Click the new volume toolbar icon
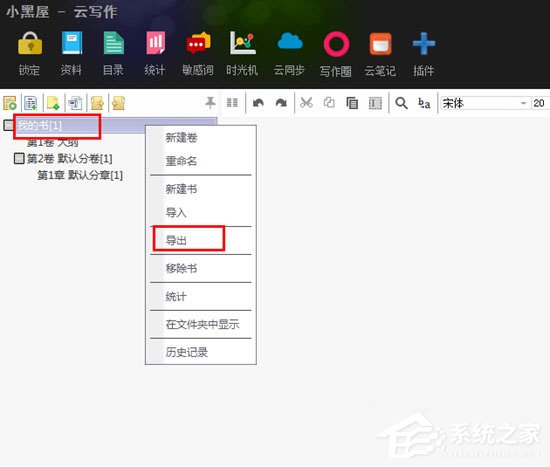This screenshot has width=550, height=467. pos(31,103)
